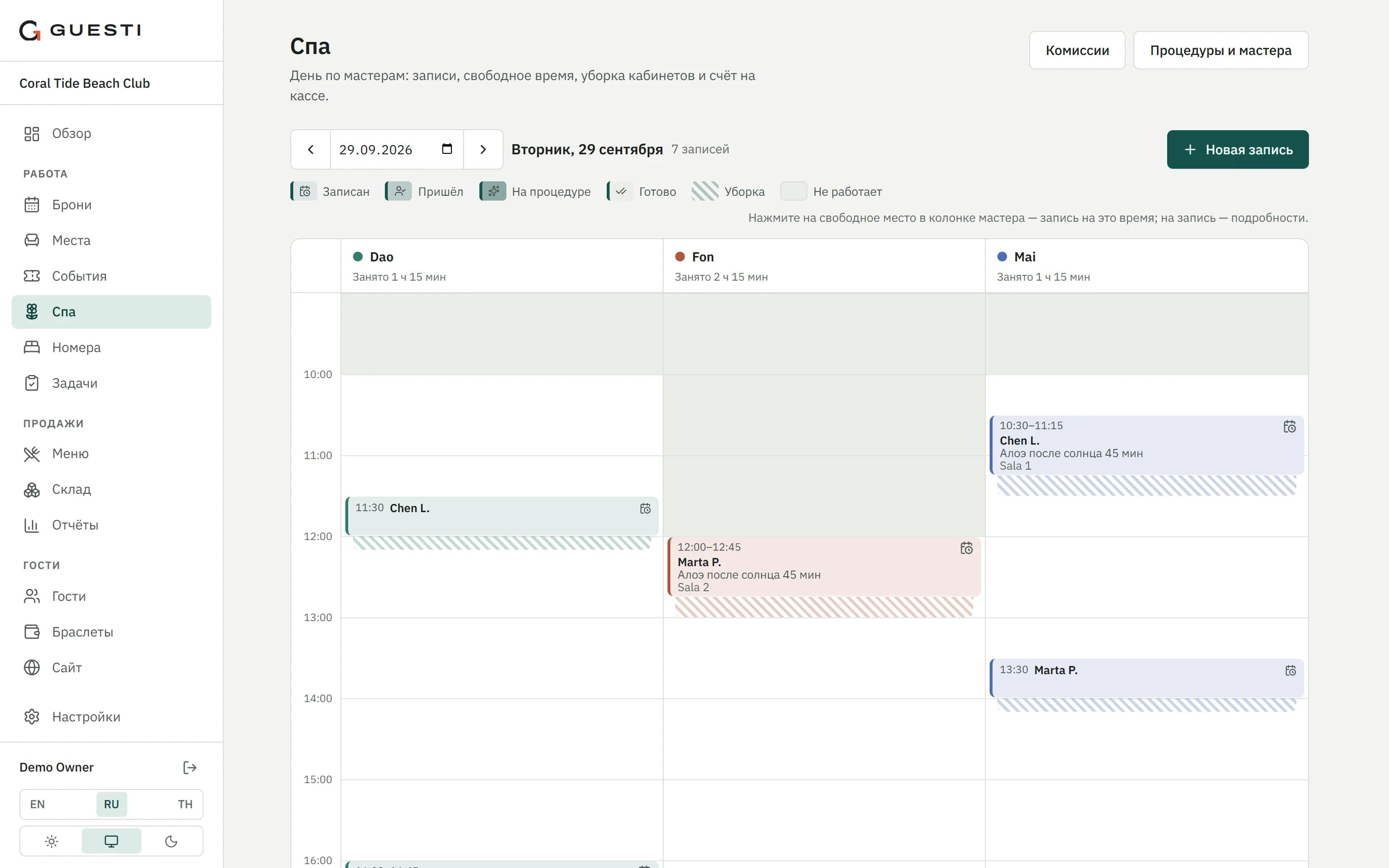Open Настройки gear icon

31,717
